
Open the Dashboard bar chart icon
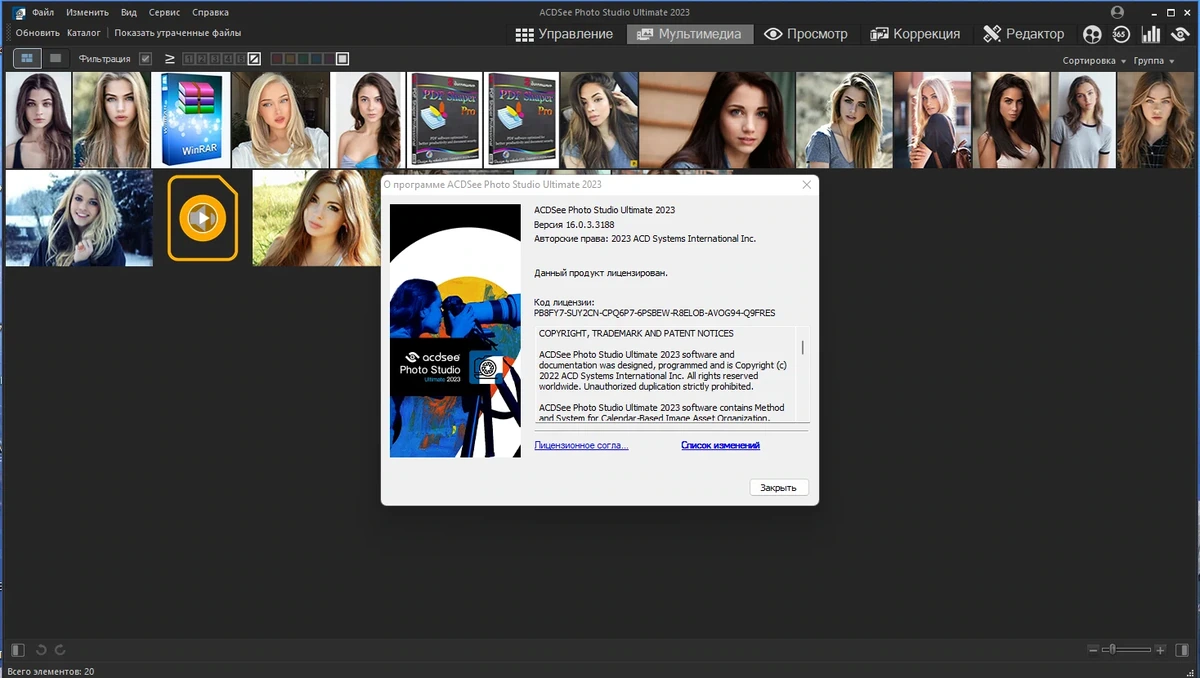(1151, 34)
